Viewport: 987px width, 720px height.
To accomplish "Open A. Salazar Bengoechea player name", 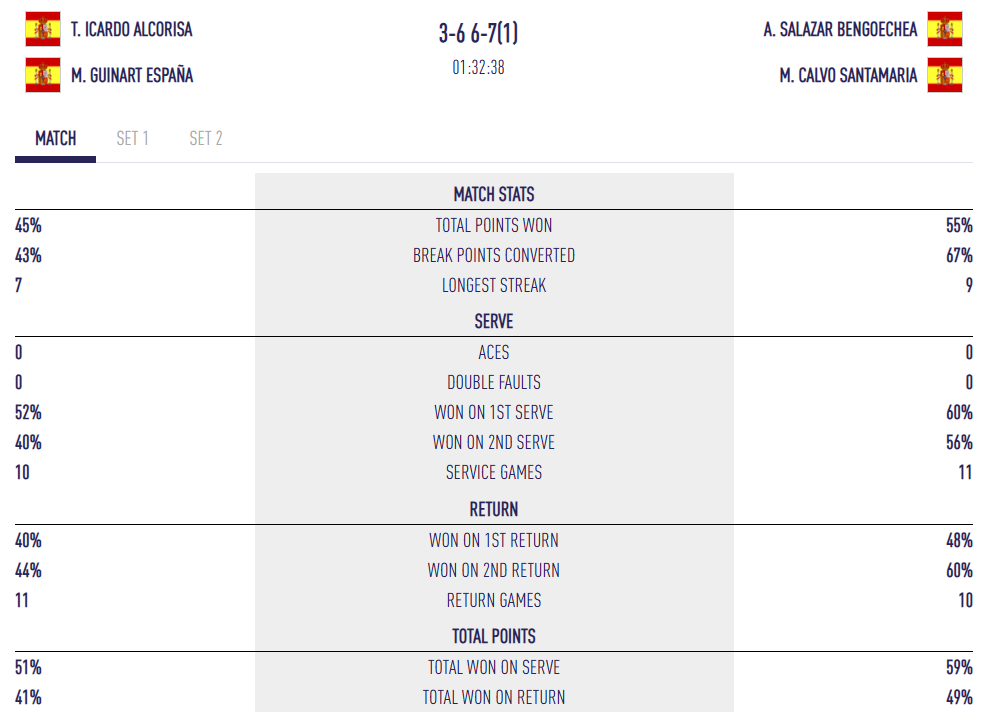I will [840, 29].
